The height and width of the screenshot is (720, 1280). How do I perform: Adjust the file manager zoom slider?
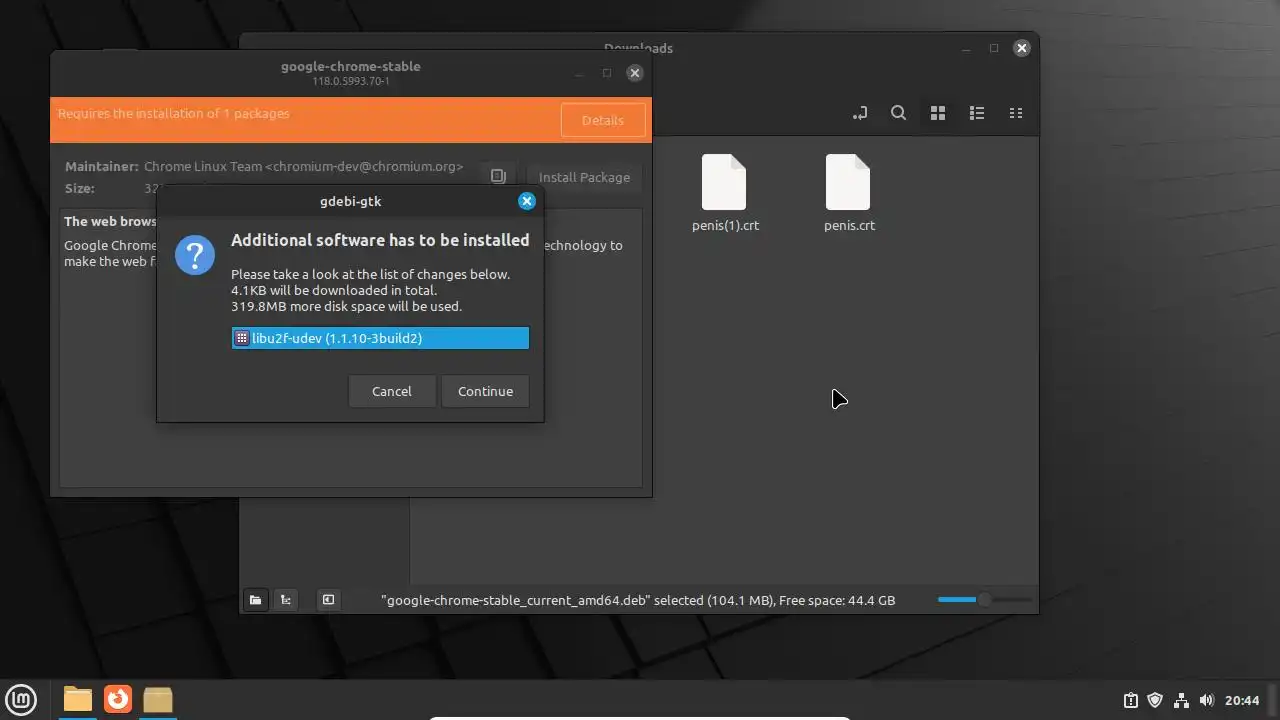tap(984, 599)
